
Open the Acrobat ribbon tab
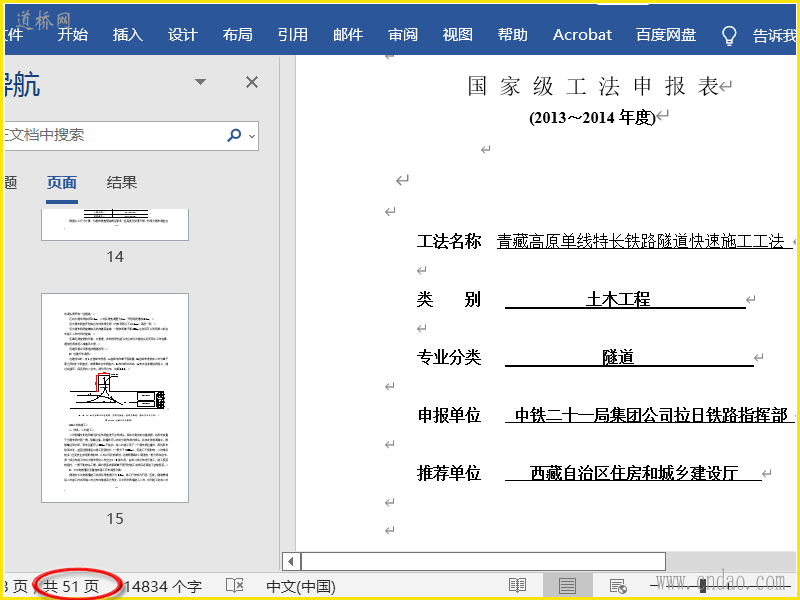582,34
